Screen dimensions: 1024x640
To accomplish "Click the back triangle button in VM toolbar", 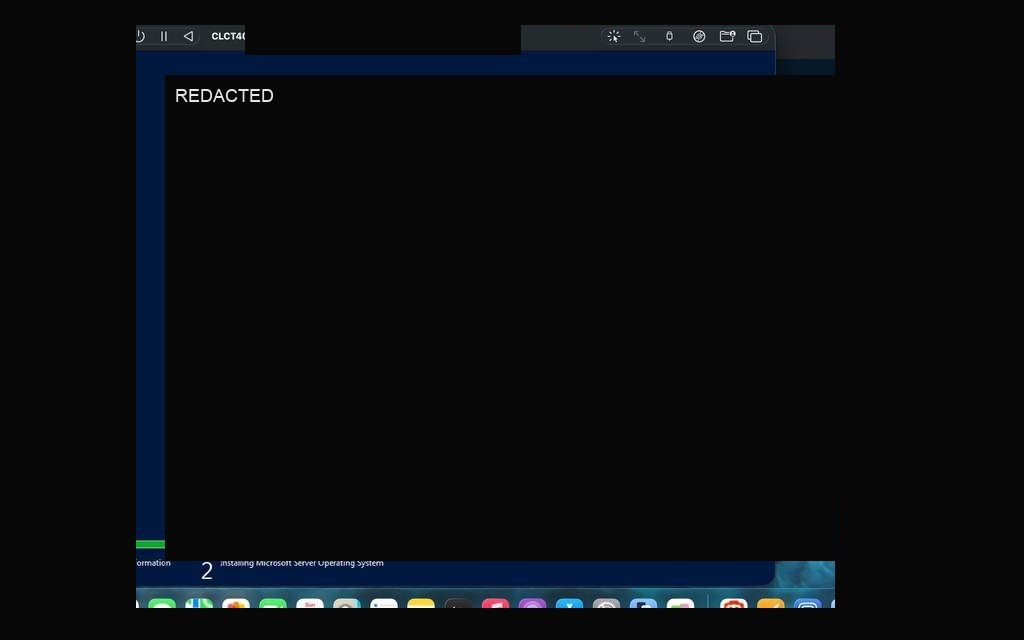I will point(188,37).
